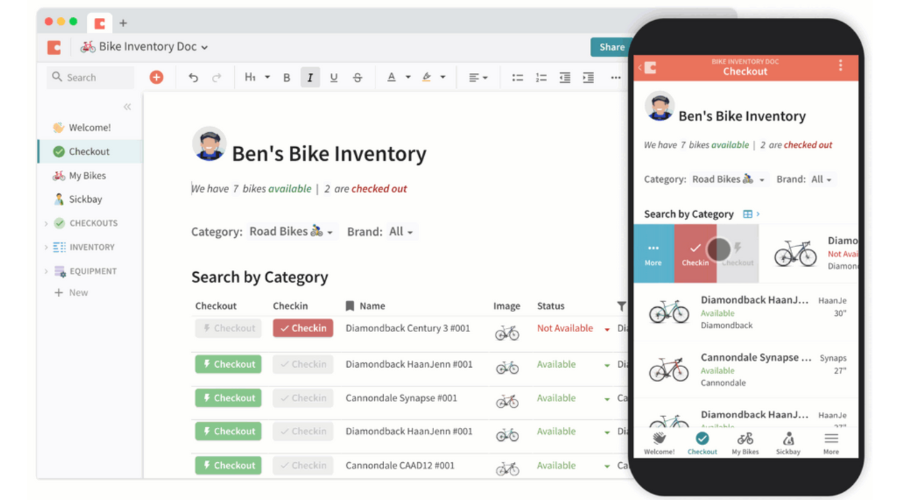
Task: Open the Sickbay page in sidebar
Action: coord(90,199)
